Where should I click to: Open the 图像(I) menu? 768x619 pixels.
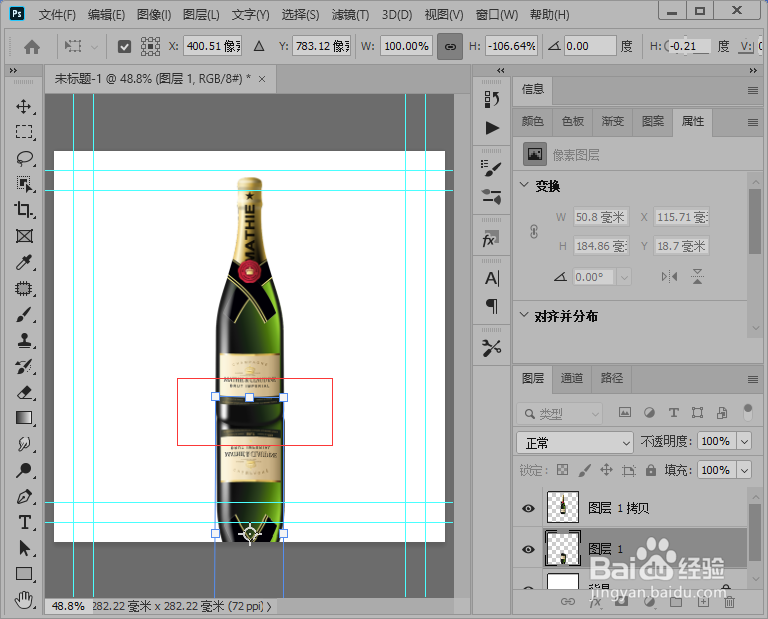(154, 15)
